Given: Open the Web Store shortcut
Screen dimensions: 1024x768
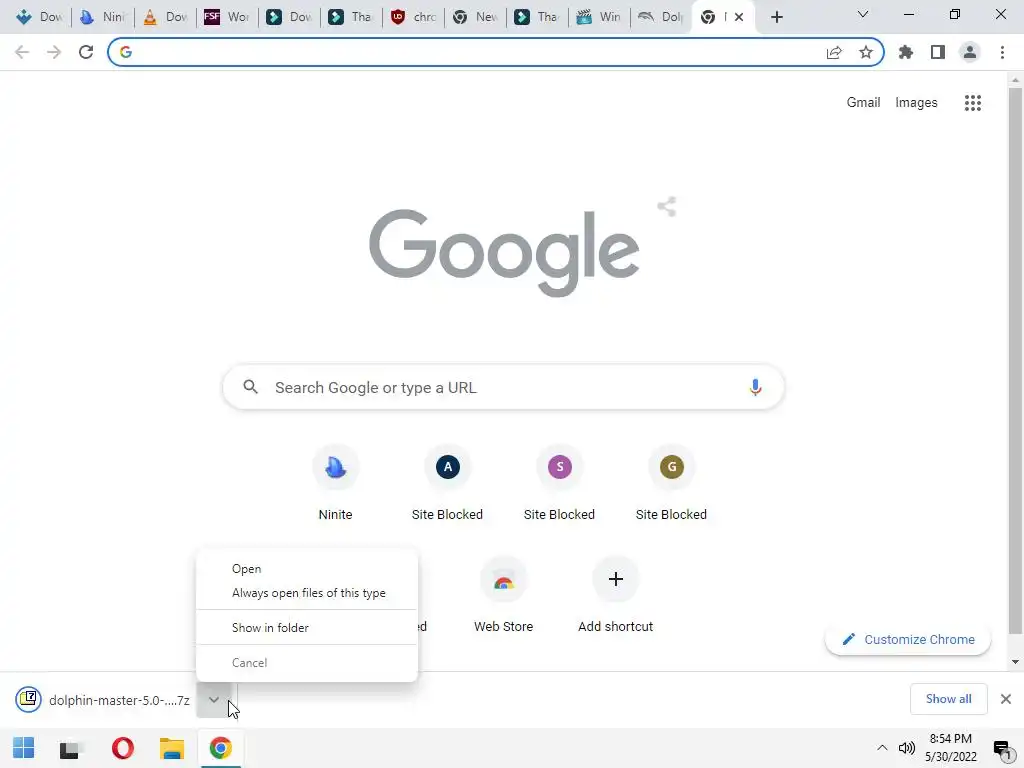Looking at the screenshot, I should tap(504, 595).
